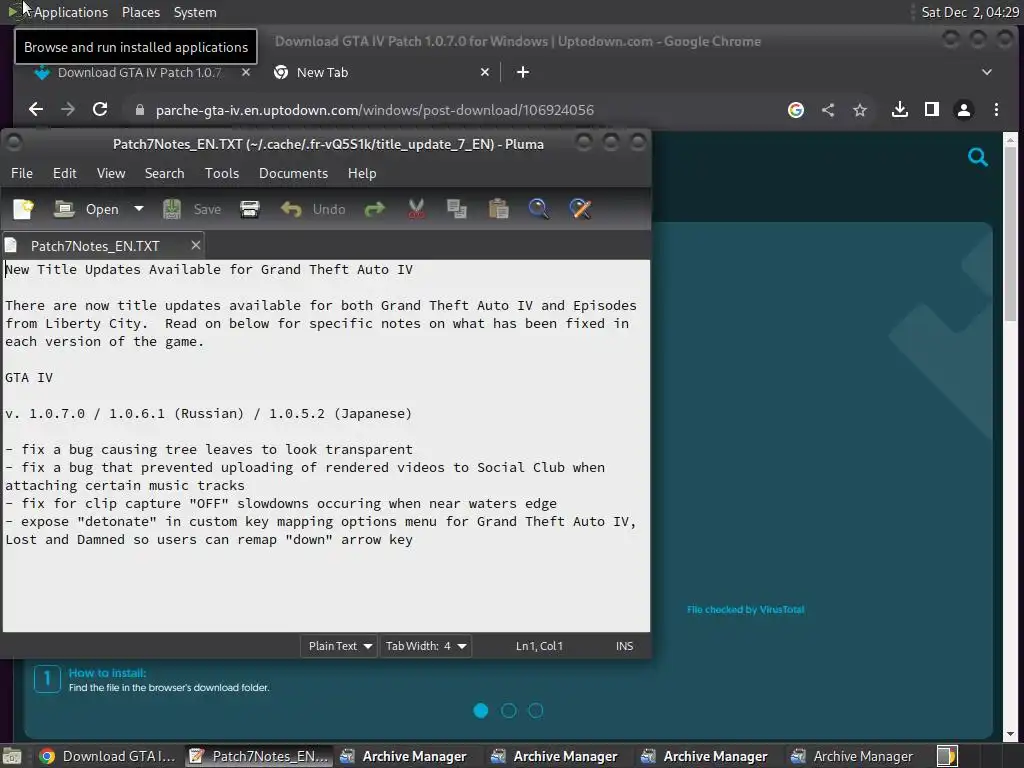The height and width of the screenshot is (768, 1024).
Task: Select the second carousel dot on webpage
Action: (x=509, y=711)
